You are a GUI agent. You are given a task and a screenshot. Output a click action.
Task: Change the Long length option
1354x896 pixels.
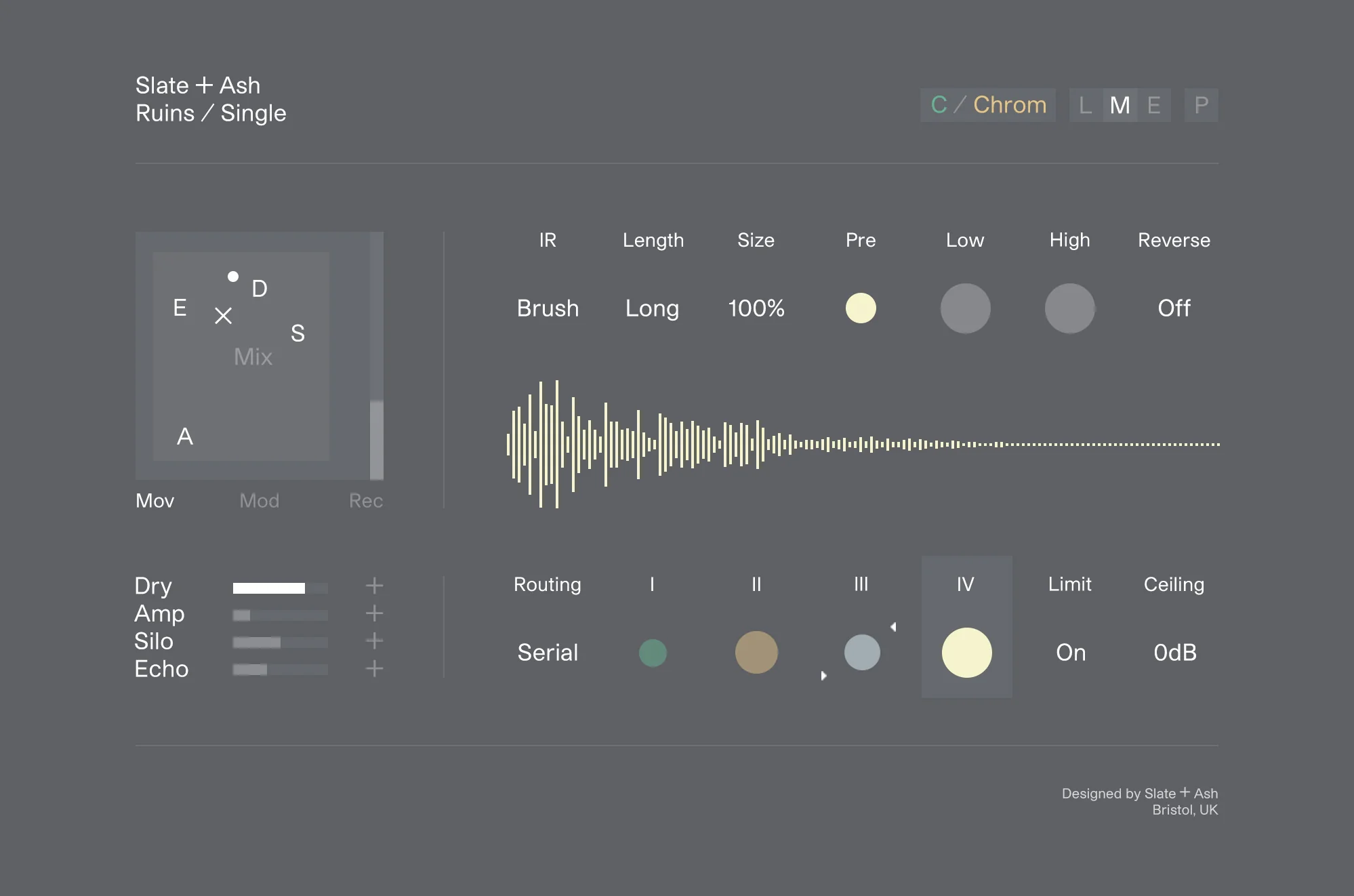[x=652, y=308]
